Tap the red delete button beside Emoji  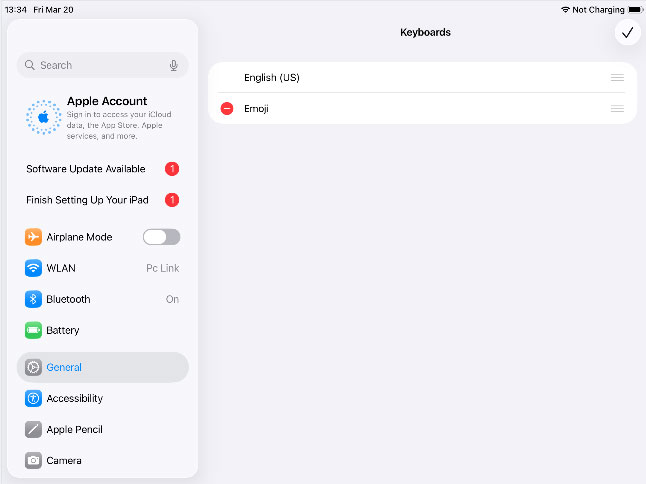(x=227, y=108)
